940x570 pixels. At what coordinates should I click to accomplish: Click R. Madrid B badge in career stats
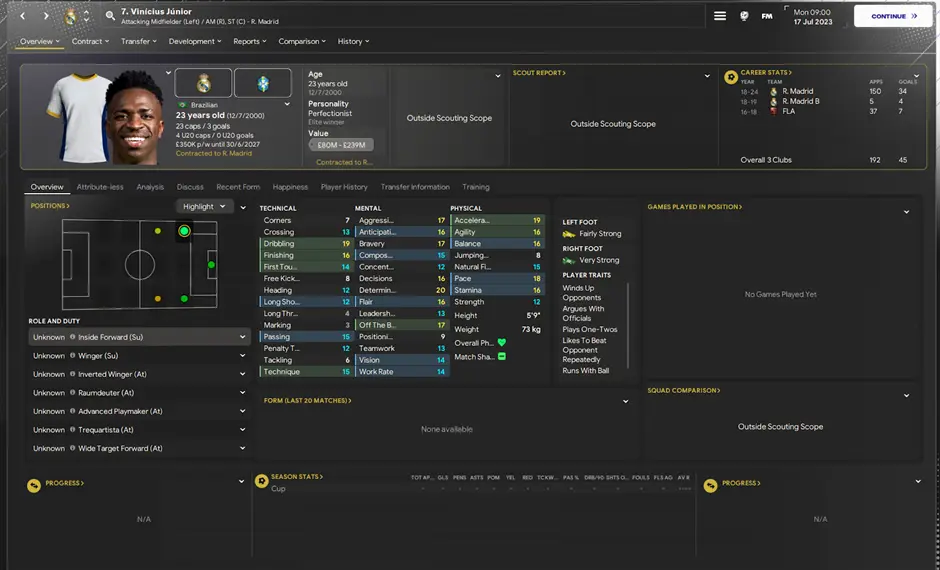point(773,101)
